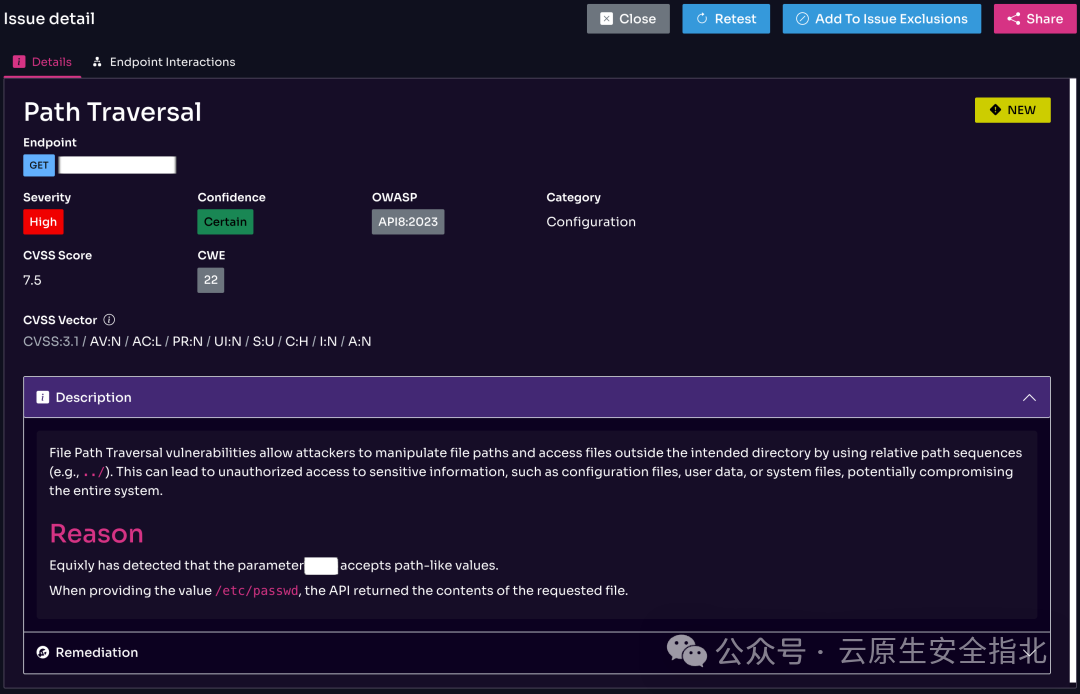The height and width of the screenshot is (694, 1080).
Task: Collapse the Description section chevron
Action: pos(1029,397)
